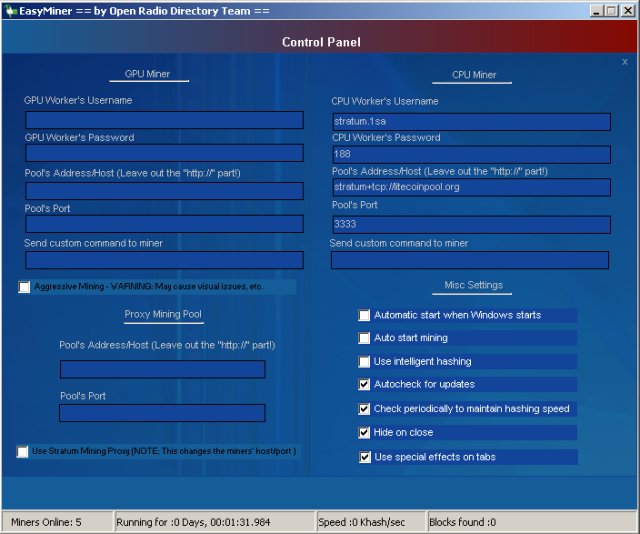Click the EasyMiner title bar app icon
The image size is (640, 534).
point(10,11)
